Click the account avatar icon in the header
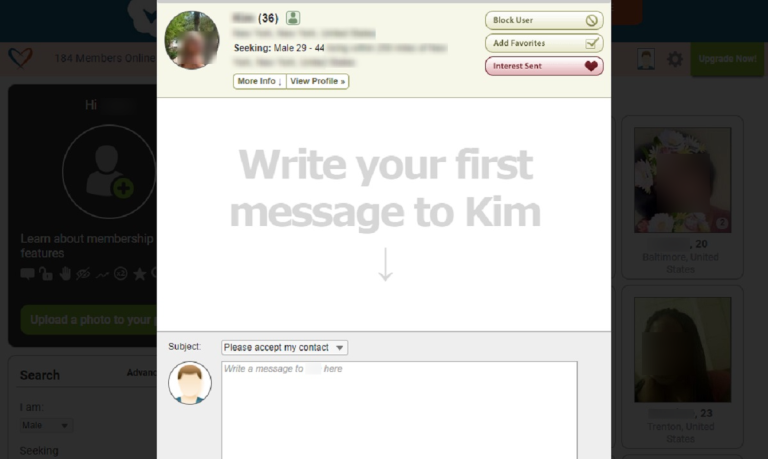768x459 pixels. (646, 59)
